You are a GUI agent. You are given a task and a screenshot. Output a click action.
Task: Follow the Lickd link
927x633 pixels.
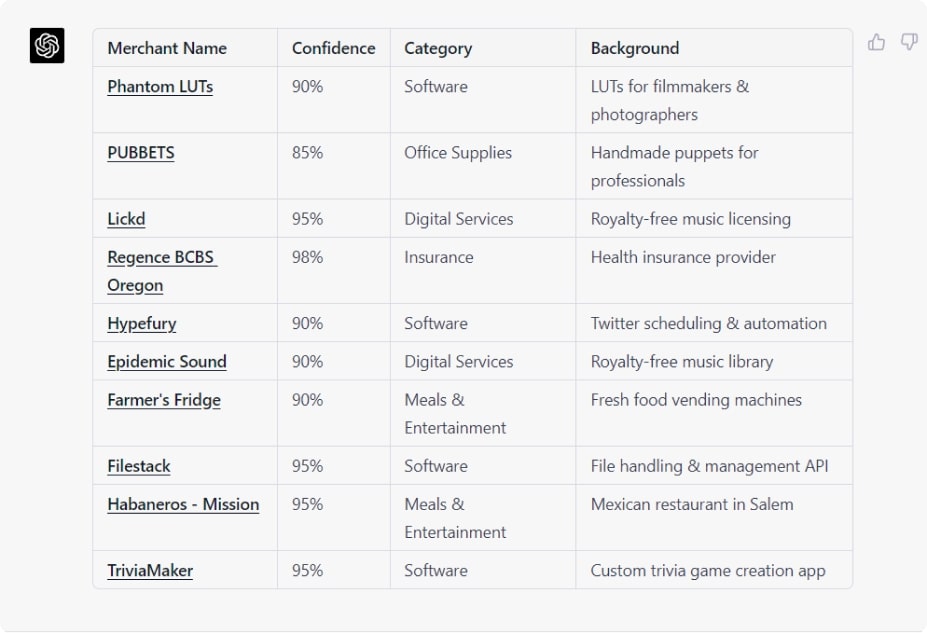pyautogui.click(x=126, y=219)
